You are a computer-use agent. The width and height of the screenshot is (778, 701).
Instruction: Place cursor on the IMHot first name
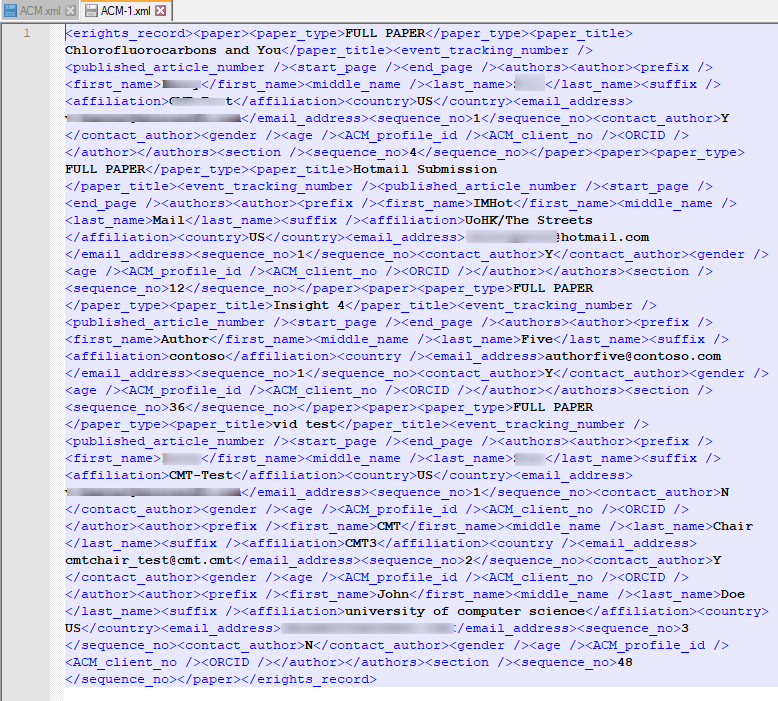pos(492,203)
